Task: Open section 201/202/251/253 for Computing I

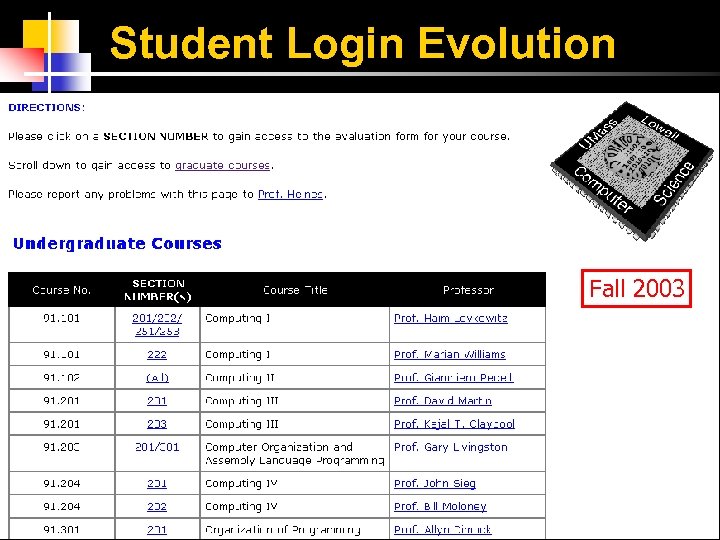Action: tap(157, 324)
